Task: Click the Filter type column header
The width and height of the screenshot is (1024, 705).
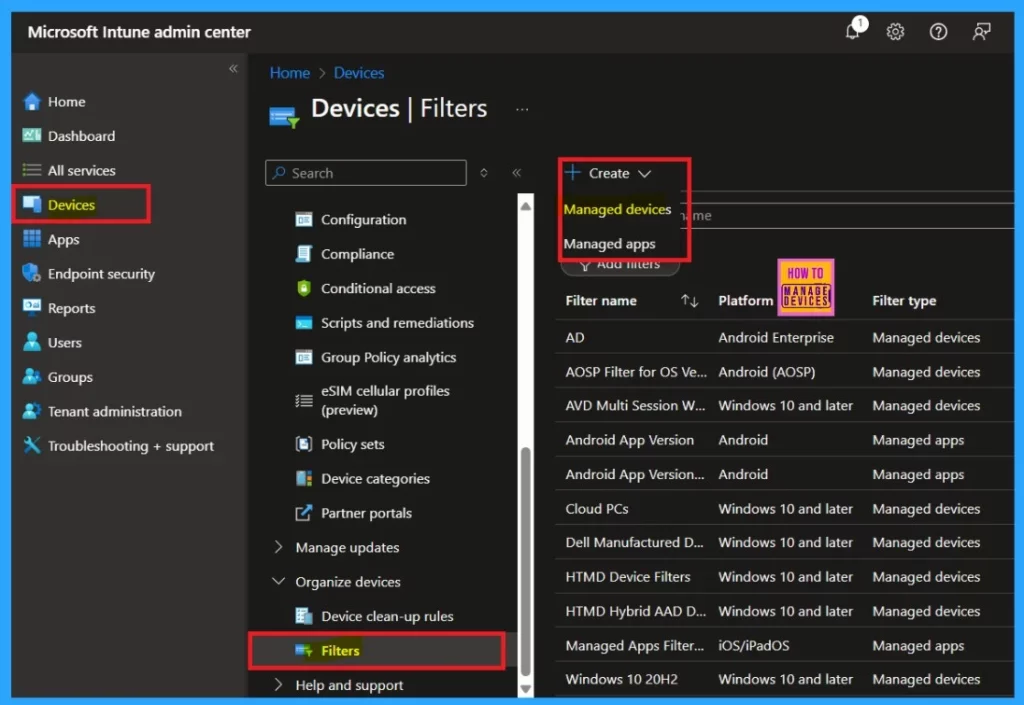Action: [904, 301]
